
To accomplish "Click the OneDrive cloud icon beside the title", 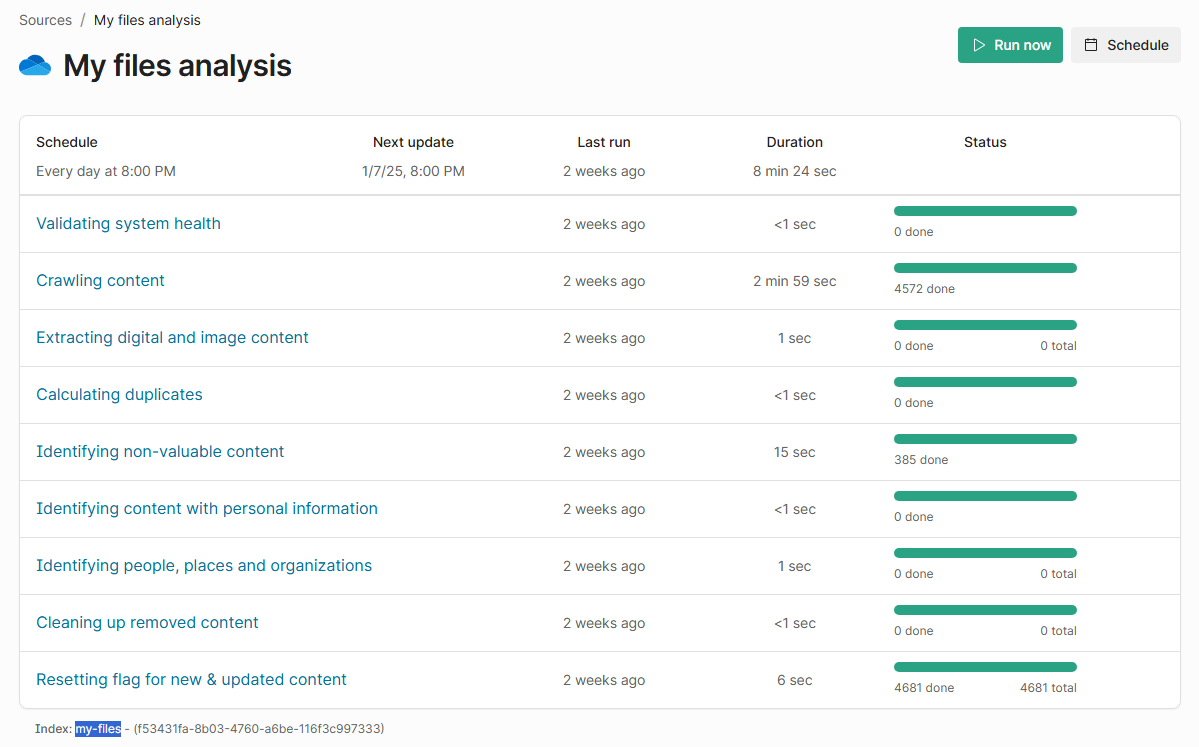I will [35, 66].
